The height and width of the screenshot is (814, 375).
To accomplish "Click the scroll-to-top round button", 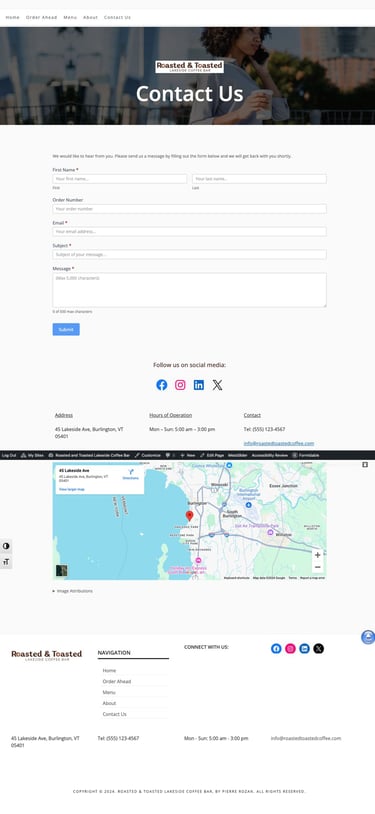I will click(x=368, y=637).
